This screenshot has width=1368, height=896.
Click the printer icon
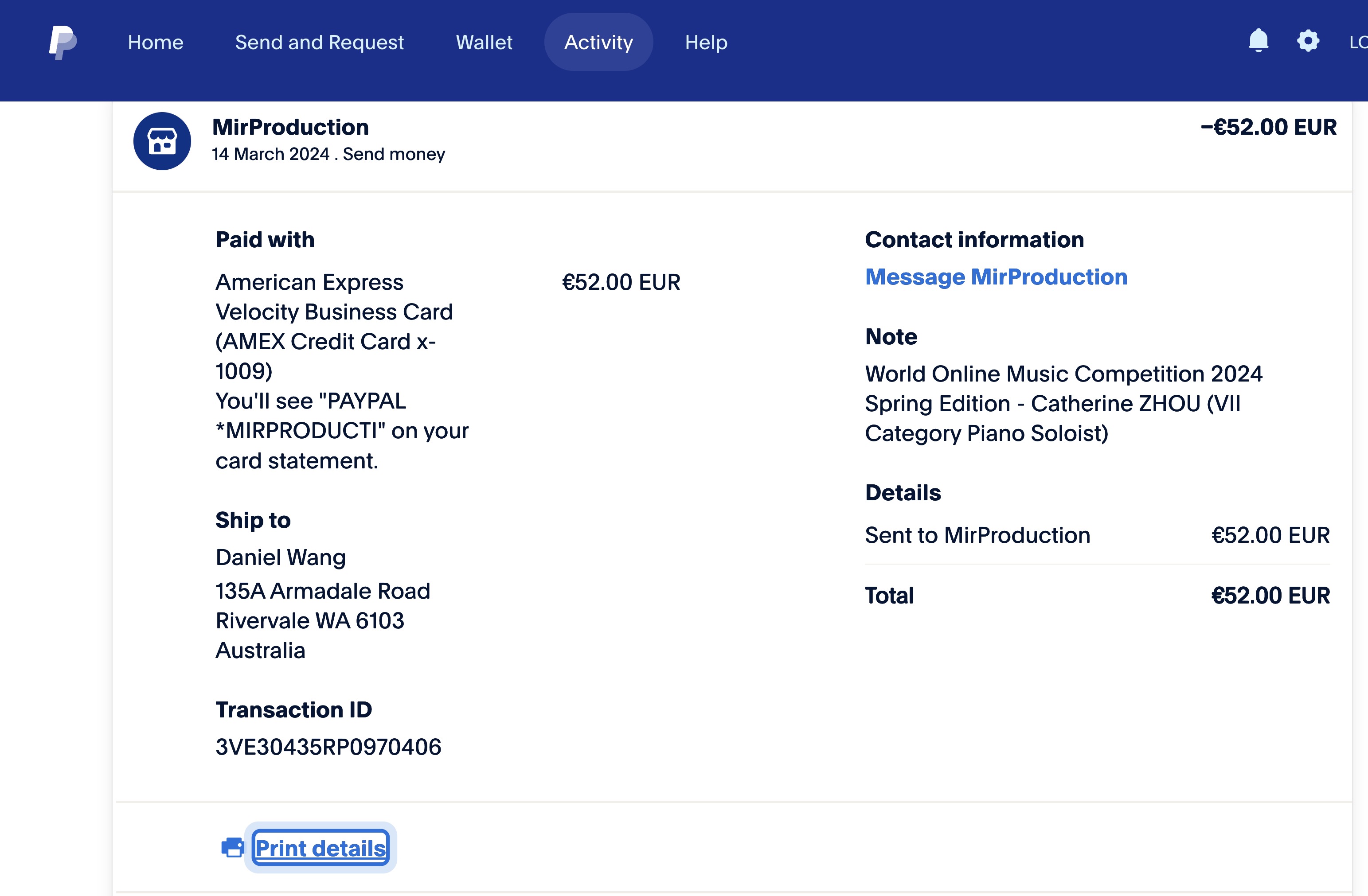click(x=232, y=848)
